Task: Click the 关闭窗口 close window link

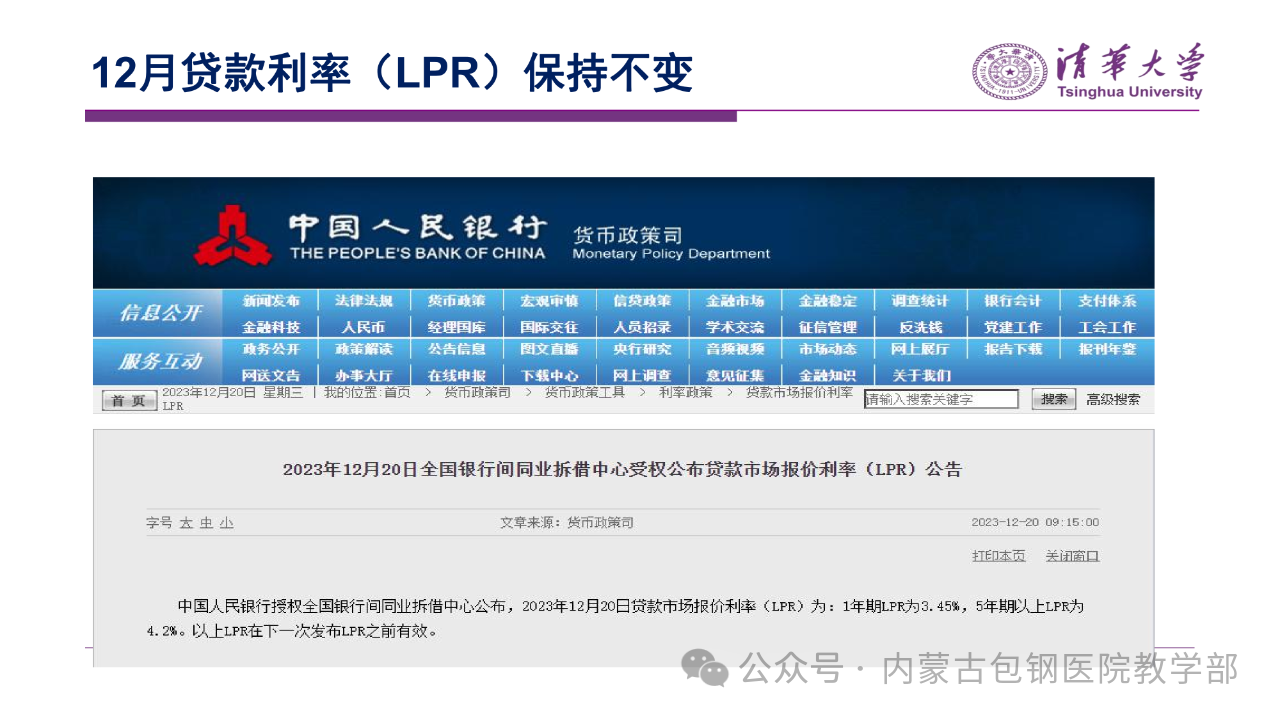Action: (x=1072, y=556)
